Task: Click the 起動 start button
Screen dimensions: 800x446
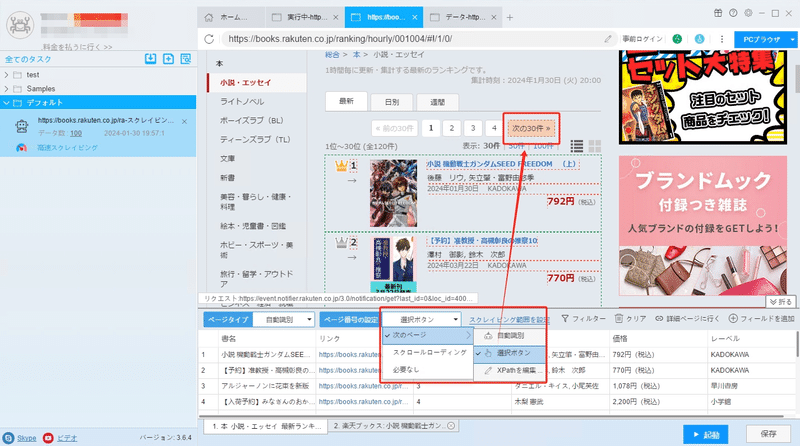Action: click(x=706, y=435)
